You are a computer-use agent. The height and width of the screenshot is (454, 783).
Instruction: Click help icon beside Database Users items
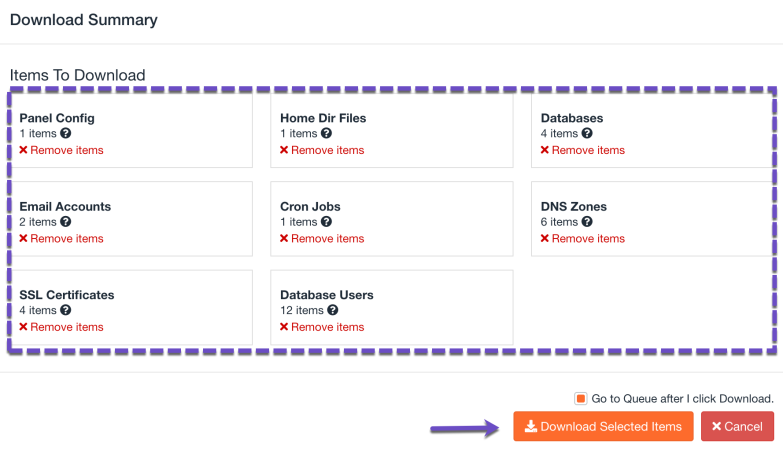(333, 310)
